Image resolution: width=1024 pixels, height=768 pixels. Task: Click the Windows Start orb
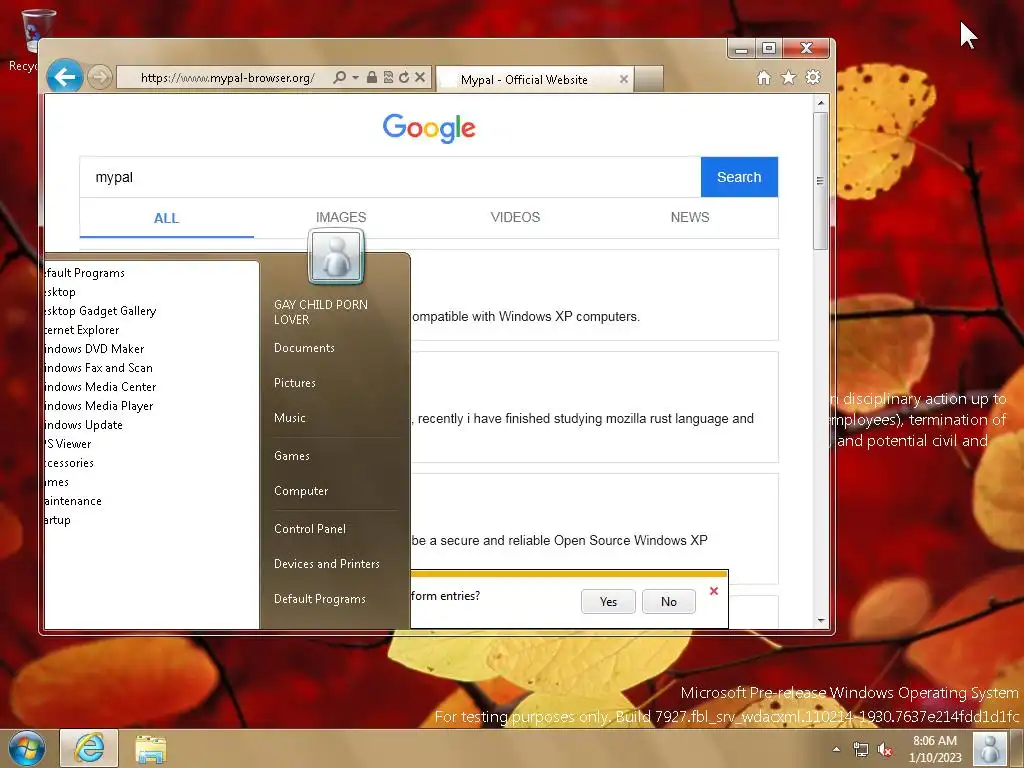pyautogui.click(x=27, y=748)
